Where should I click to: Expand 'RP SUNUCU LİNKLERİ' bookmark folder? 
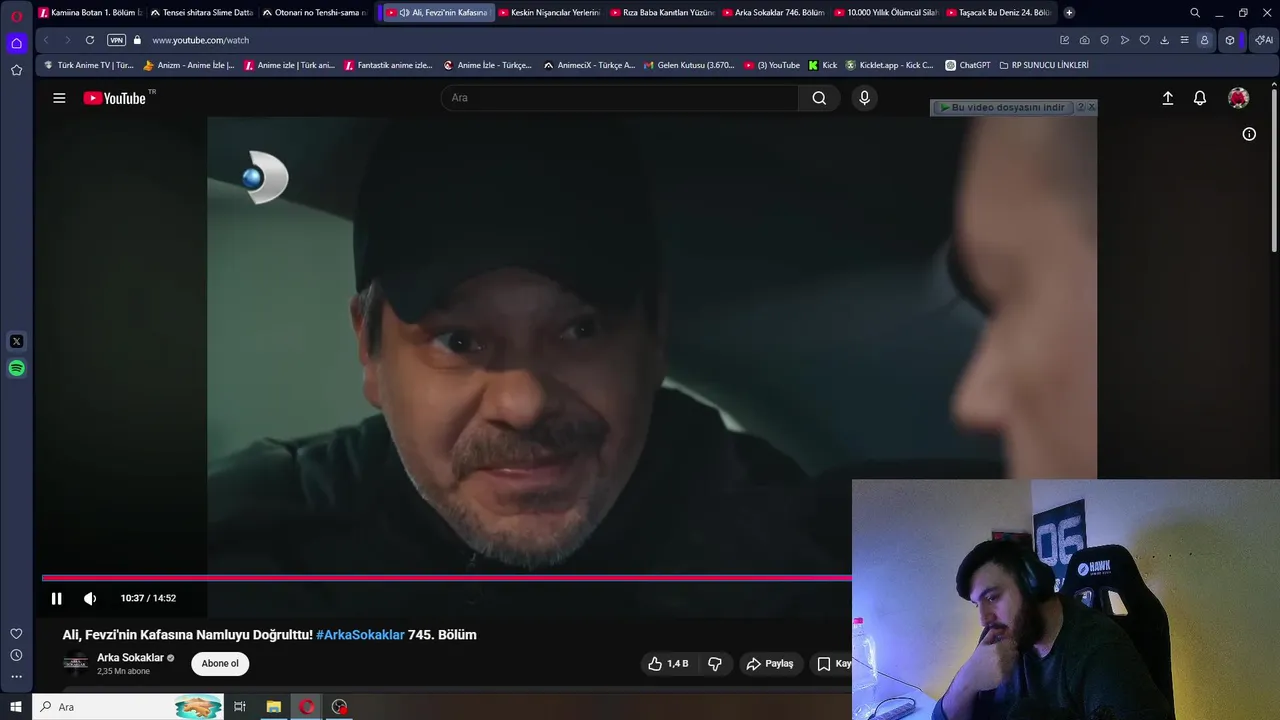pos(1043,65)
